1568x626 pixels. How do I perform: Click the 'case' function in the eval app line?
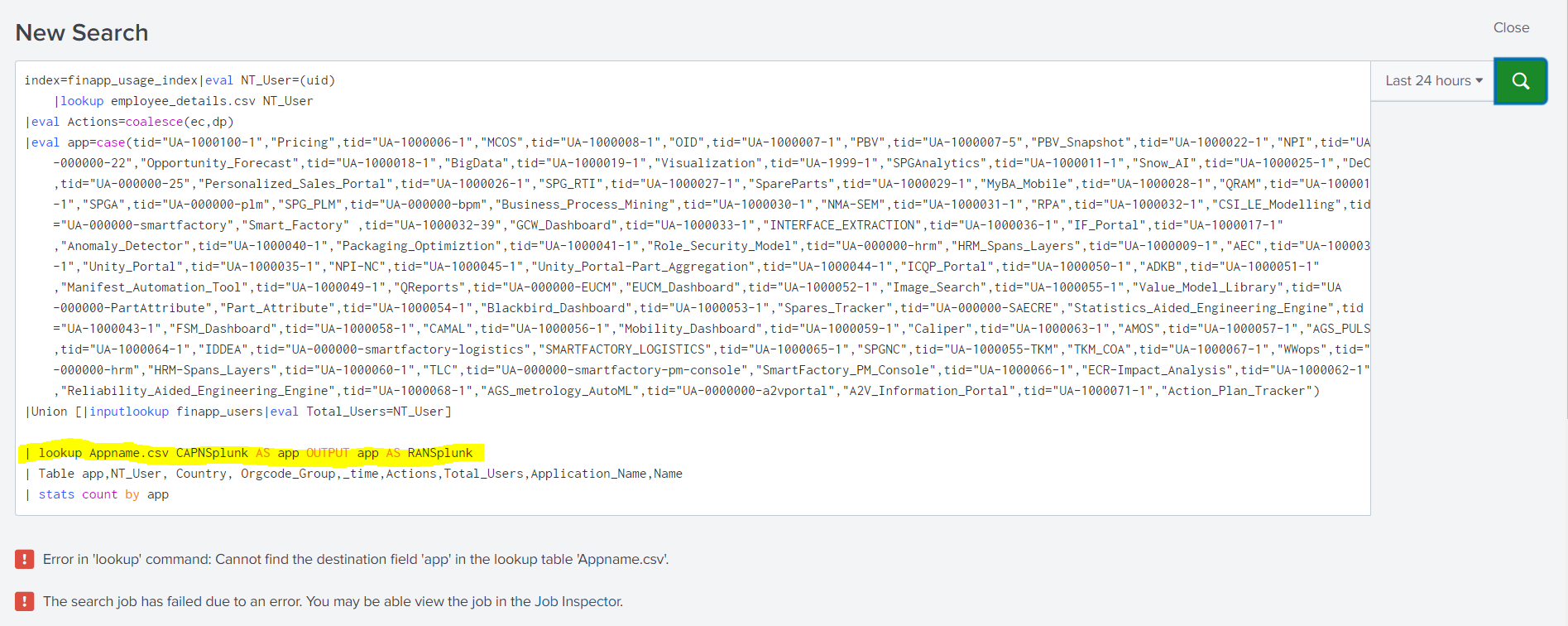(111, 142)
